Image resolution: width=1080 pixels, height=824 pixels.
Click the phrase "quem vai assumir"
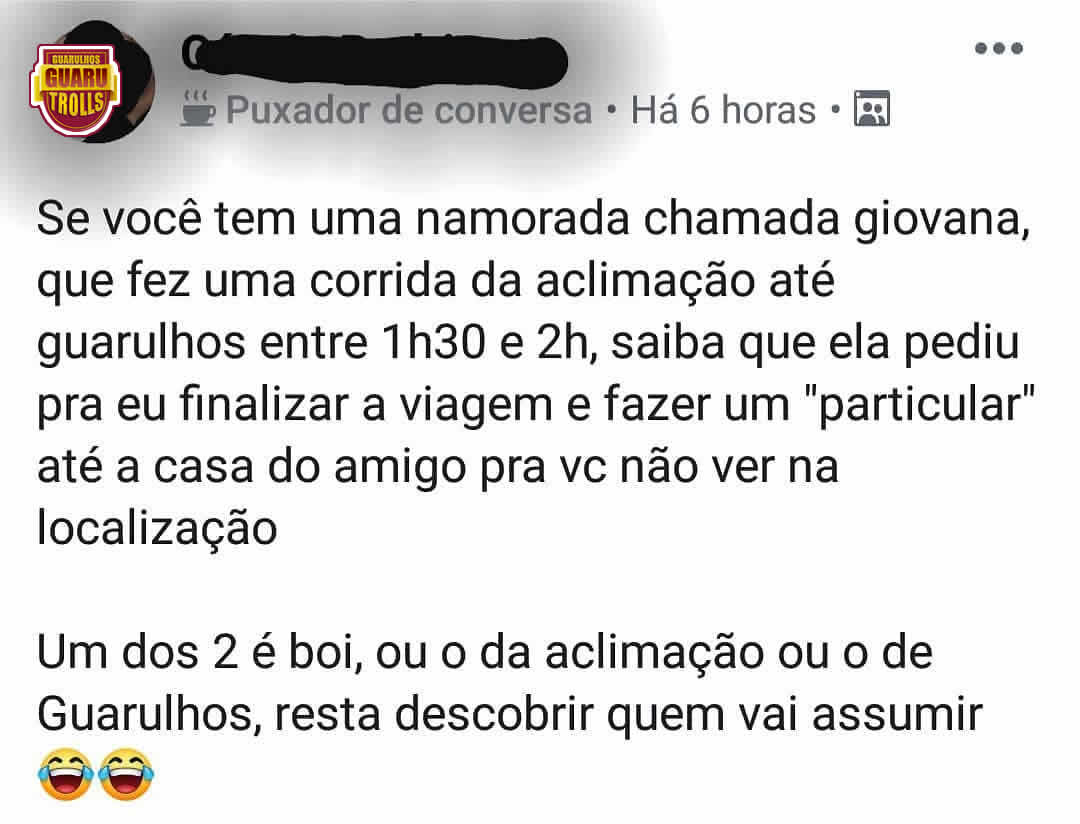point(794,714)
